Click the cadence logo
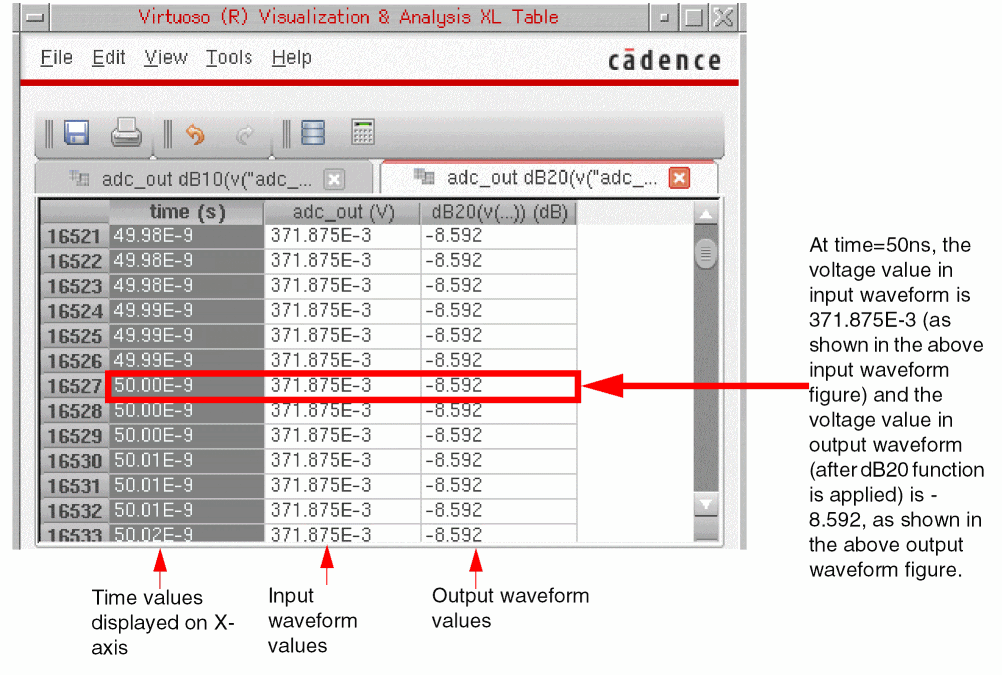 coord(665,60)
